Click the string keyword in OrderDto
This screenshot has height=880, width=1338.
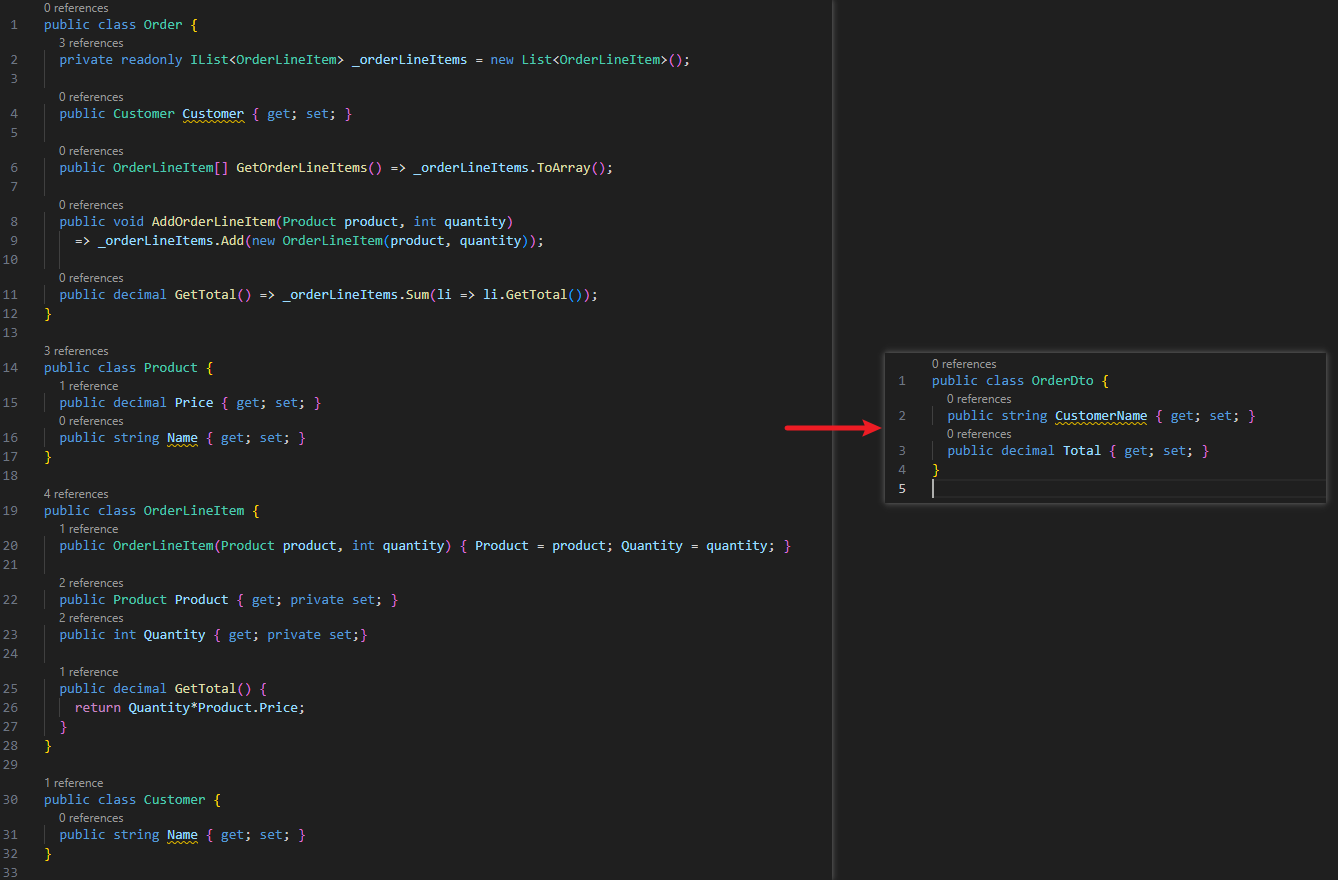click(x=1024, y=416)
